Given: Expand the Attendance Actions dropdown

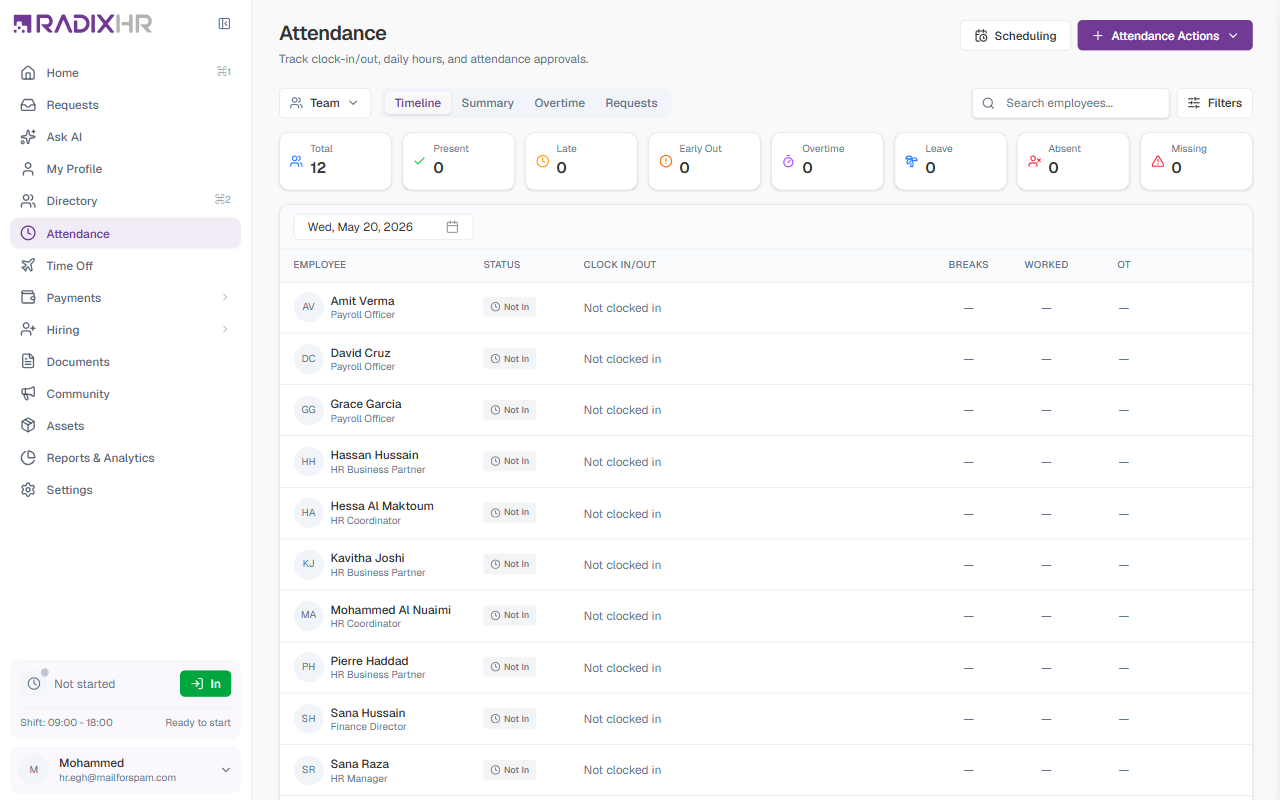Looking at the screenshot, I should click(x=1165, y=35).
